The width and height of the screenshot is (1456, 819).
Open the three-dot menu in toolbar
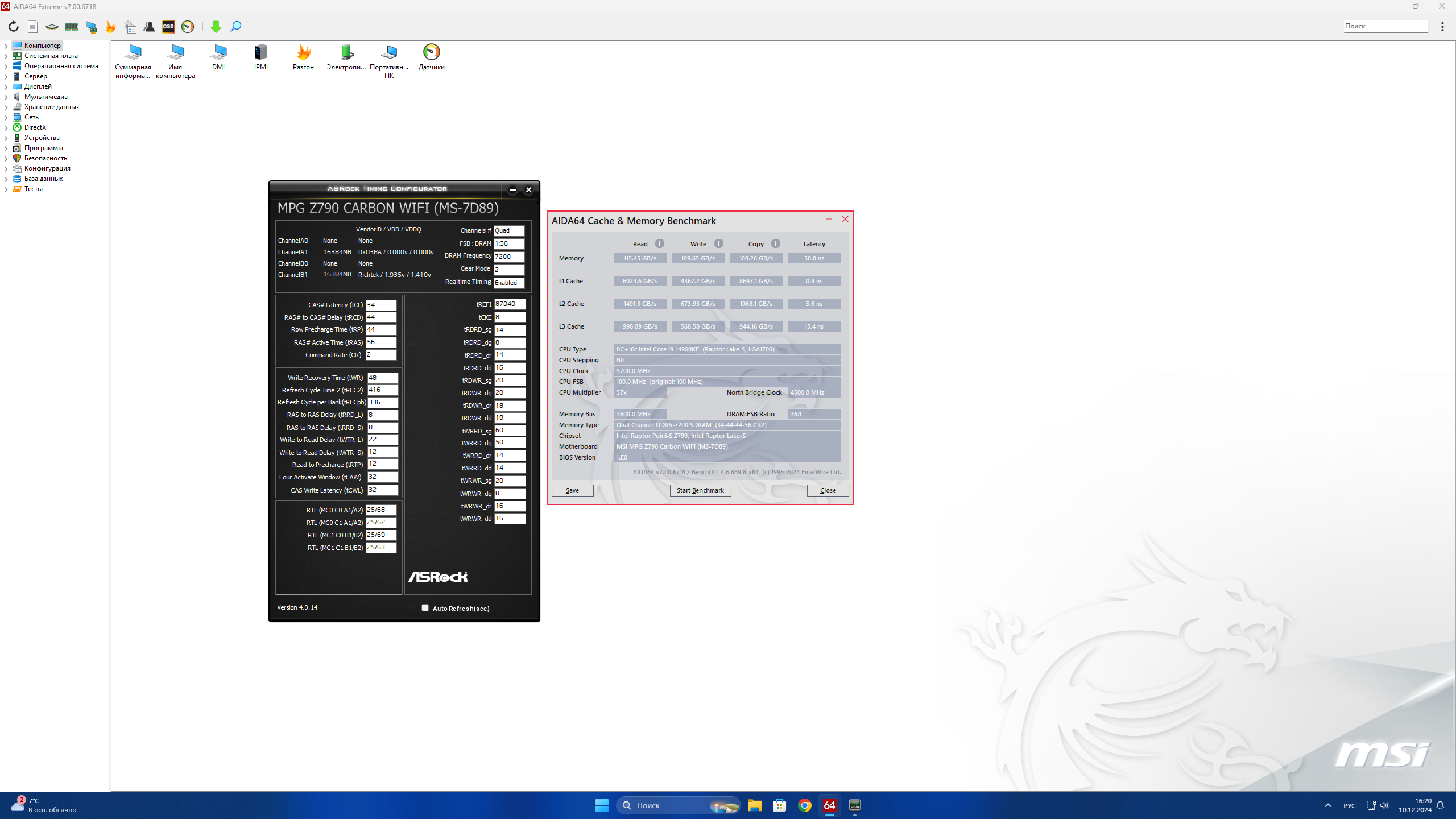pos(1442,27)
